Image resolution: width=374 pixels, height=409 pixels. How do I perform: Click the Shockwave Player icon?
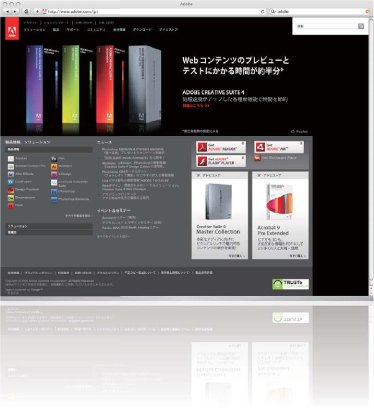click(x=257, y=158)
